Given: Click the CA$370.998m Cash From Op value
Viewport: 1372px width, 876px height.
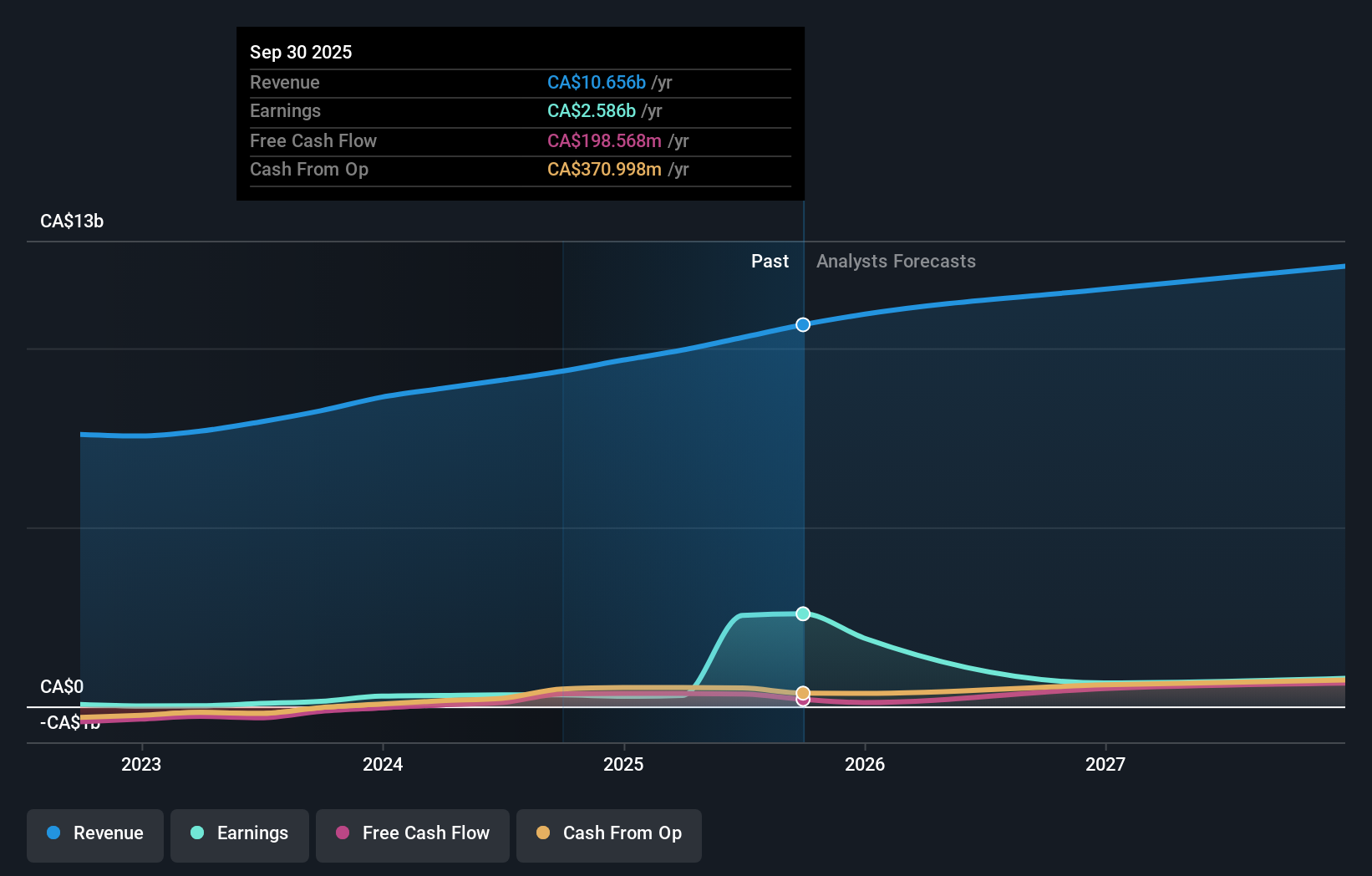Looking at the screenshot, I should 602,170.
